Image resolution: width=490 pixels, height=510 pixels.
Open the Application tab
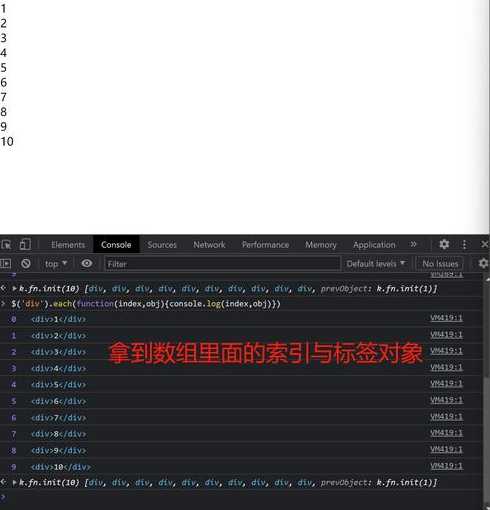click(x=374, y=245)
